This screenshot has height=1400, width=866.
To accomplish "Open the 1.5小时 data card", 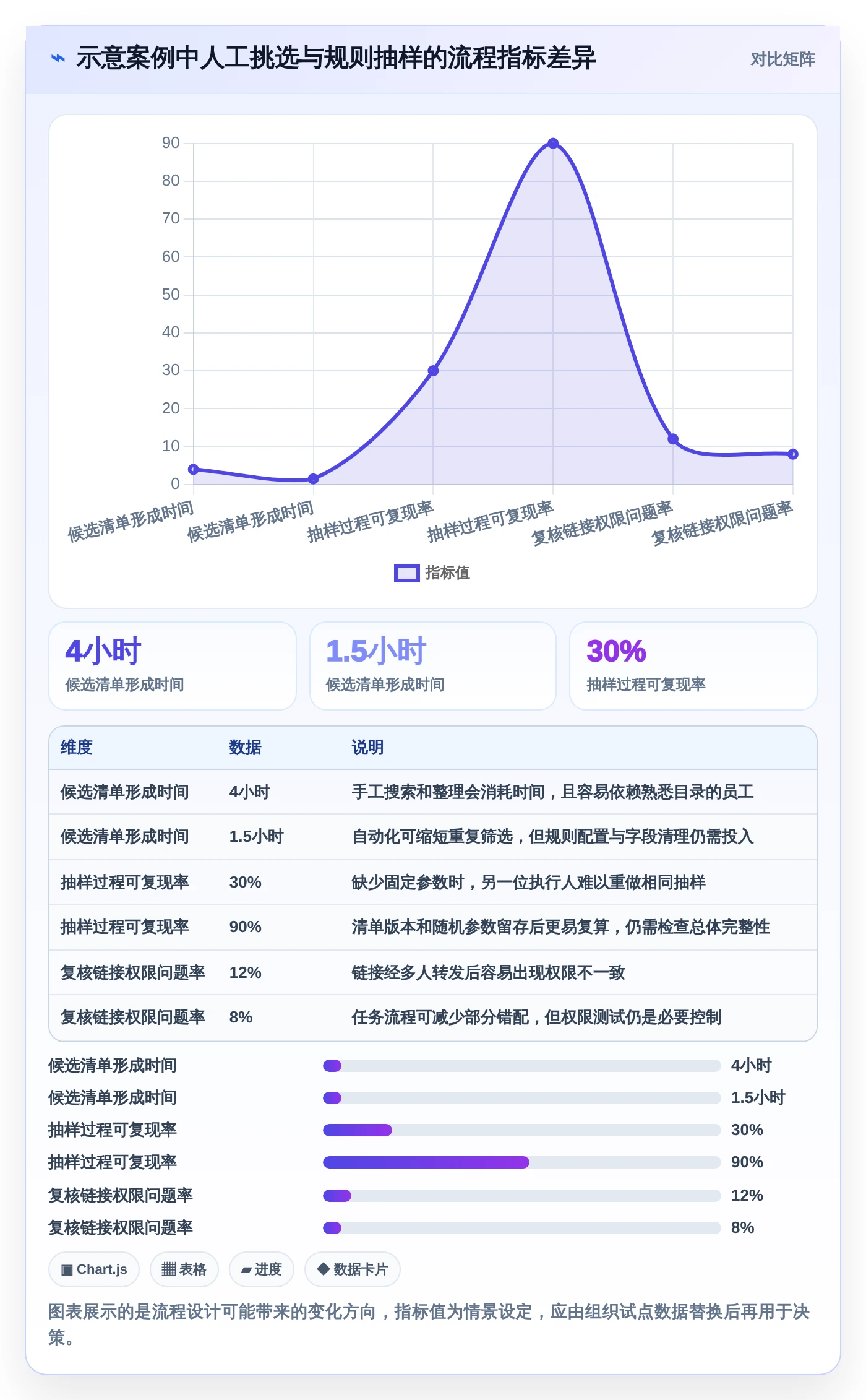I will pos(433,666).
